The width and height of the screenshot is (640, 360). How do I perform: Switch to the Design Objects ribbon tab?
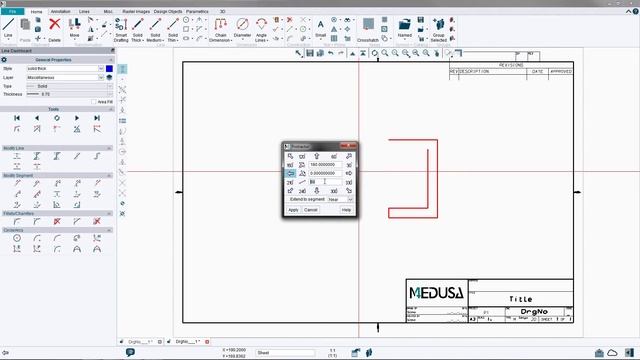168,11
